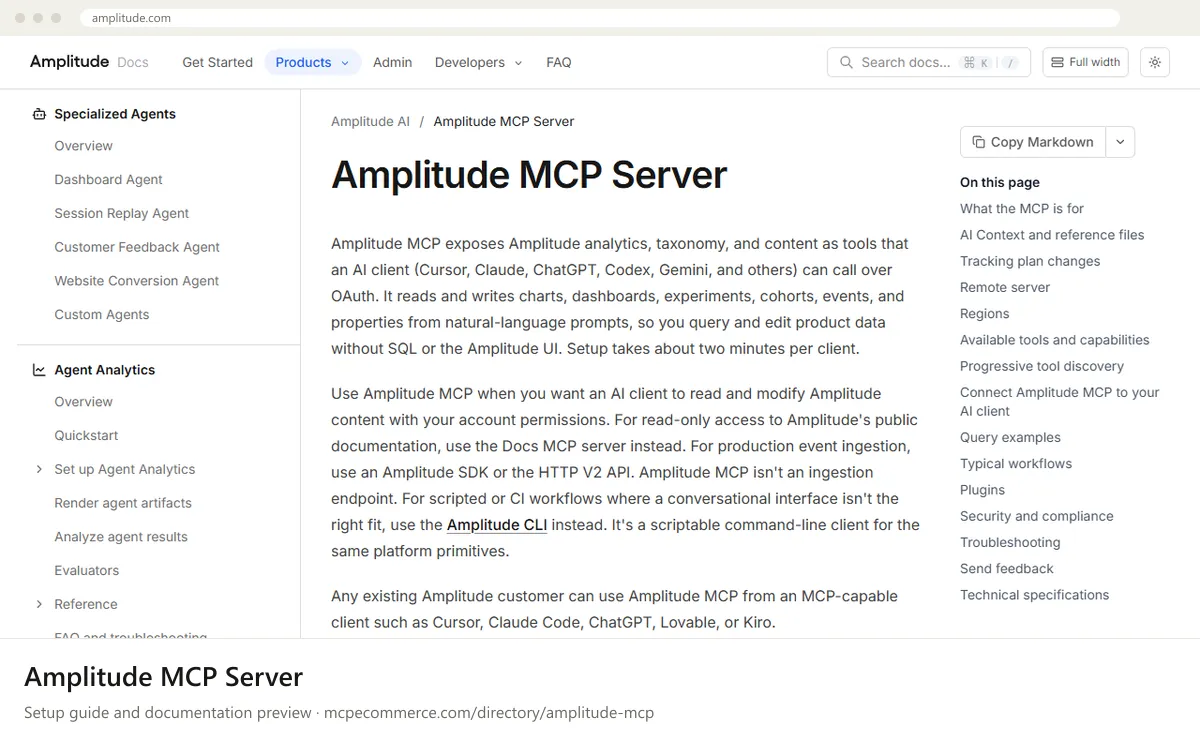Open Dashboard Agent page
This screenshot has width=1200, height=750.
pyautogui.click(x=108, y=180)
